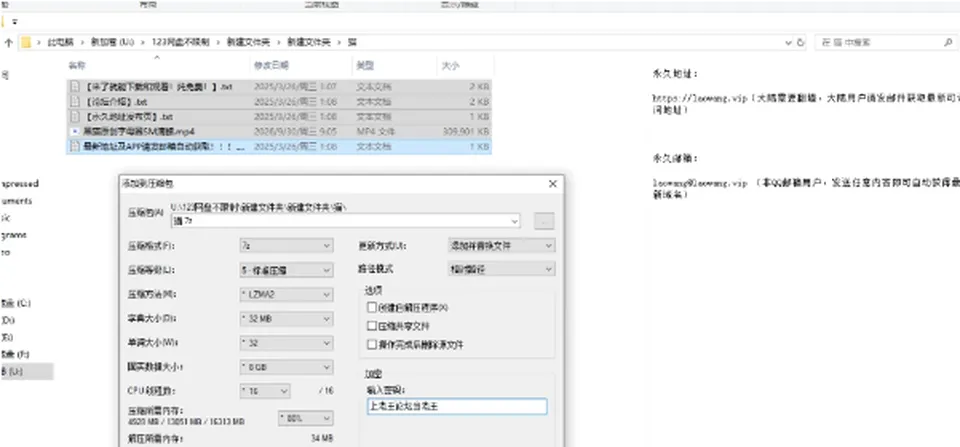Click the icon of the 最新地址及APP text file

click(x=75, y=146)
